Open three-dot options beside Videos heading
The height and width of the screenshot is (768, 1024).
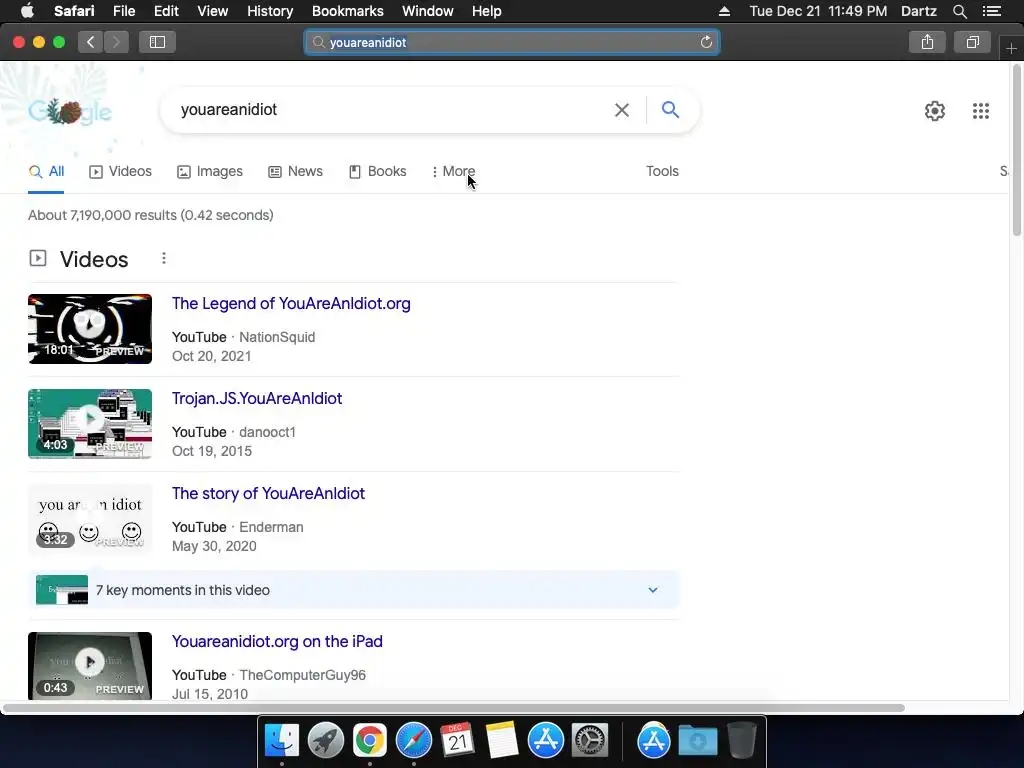click(164, 259)
